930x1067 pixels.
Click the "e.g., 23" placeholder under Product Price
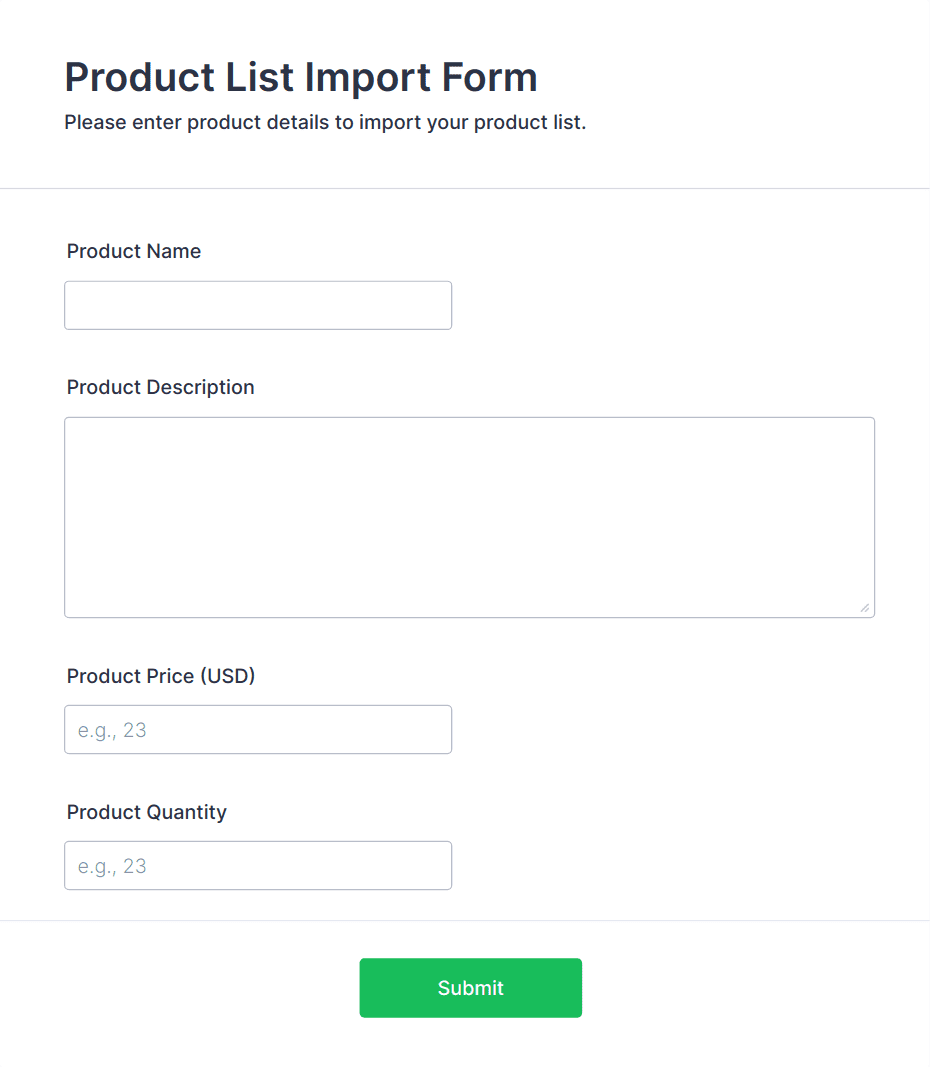(112, 730)
